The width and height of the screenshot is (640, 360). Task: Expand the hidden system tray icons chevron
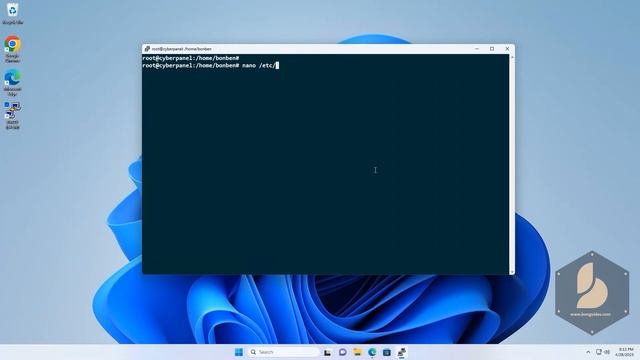click(588, 352)
